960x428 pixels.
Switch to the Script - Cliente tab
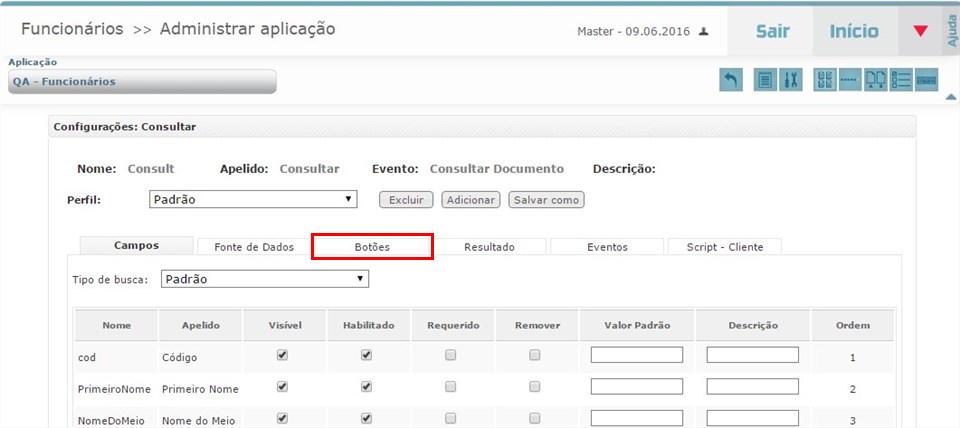(x=725, y=247)
